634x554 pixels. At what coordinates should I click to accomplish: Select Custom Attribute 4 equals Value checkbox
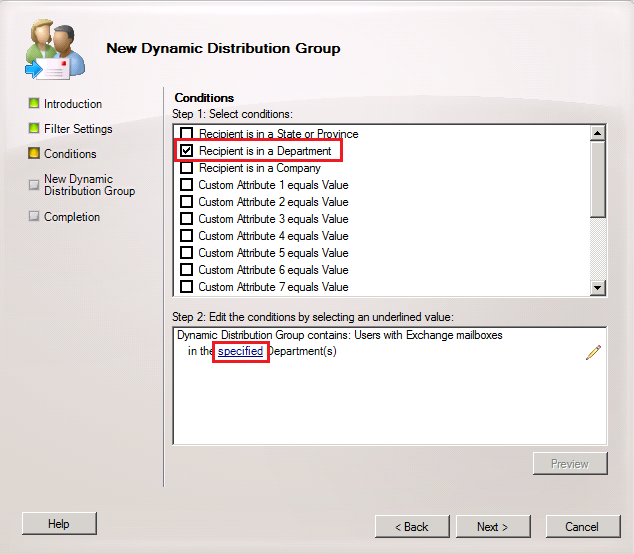[x=186, y=236]
